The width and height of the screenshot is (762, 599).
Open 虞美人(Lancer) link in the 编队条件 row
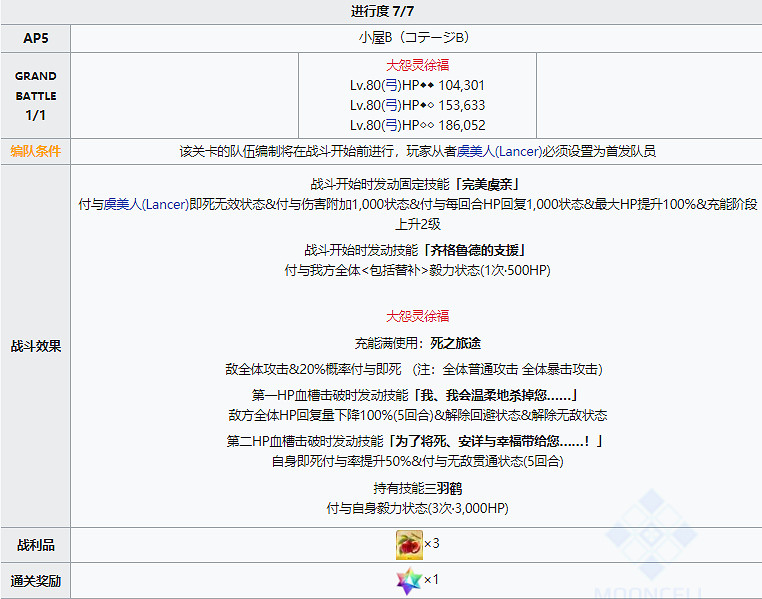coord(500,151)
